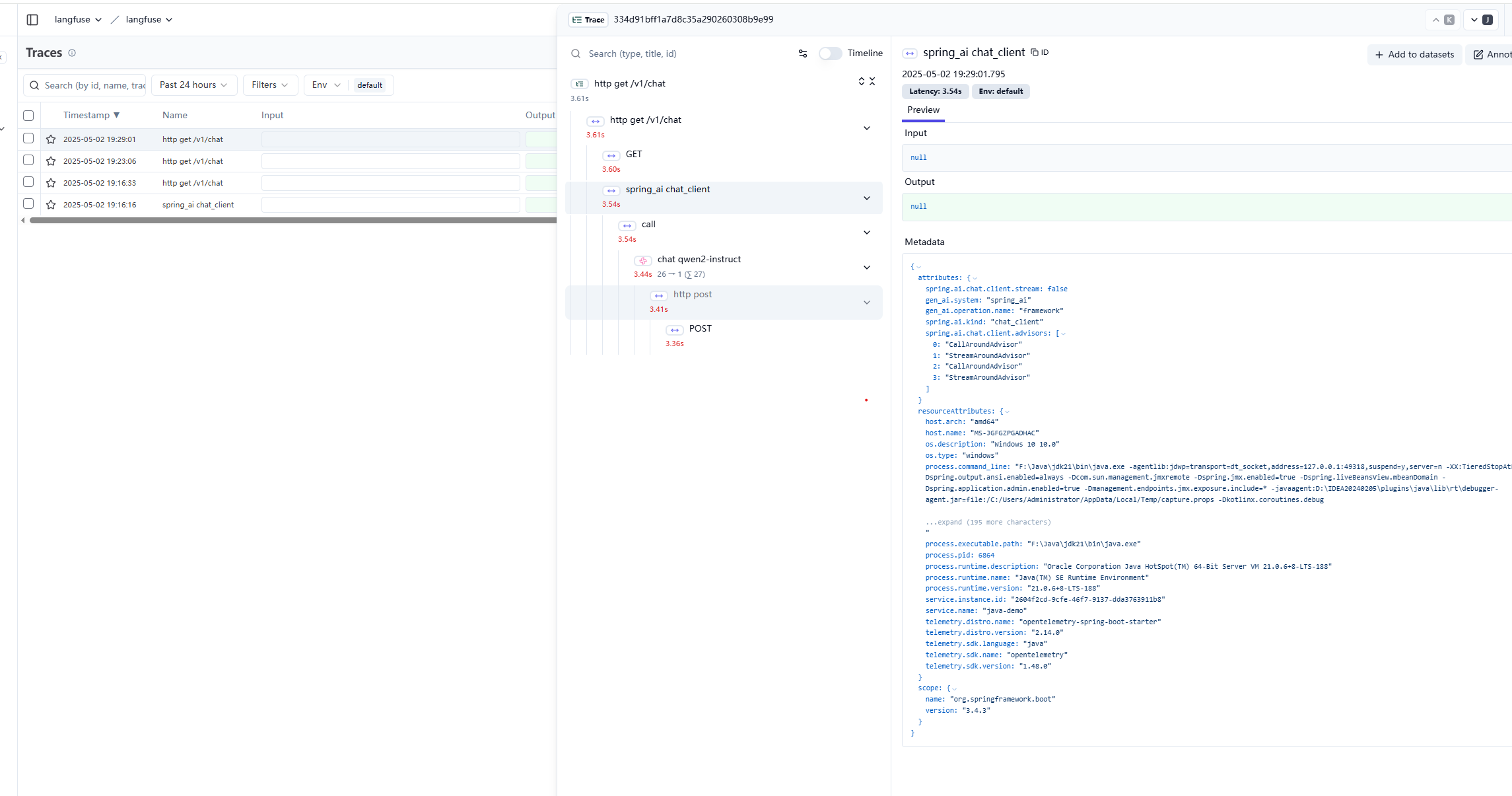Toggle the sidebar panel icon
The width and height of the screenshot is (1512, 796).
point(32,20)
